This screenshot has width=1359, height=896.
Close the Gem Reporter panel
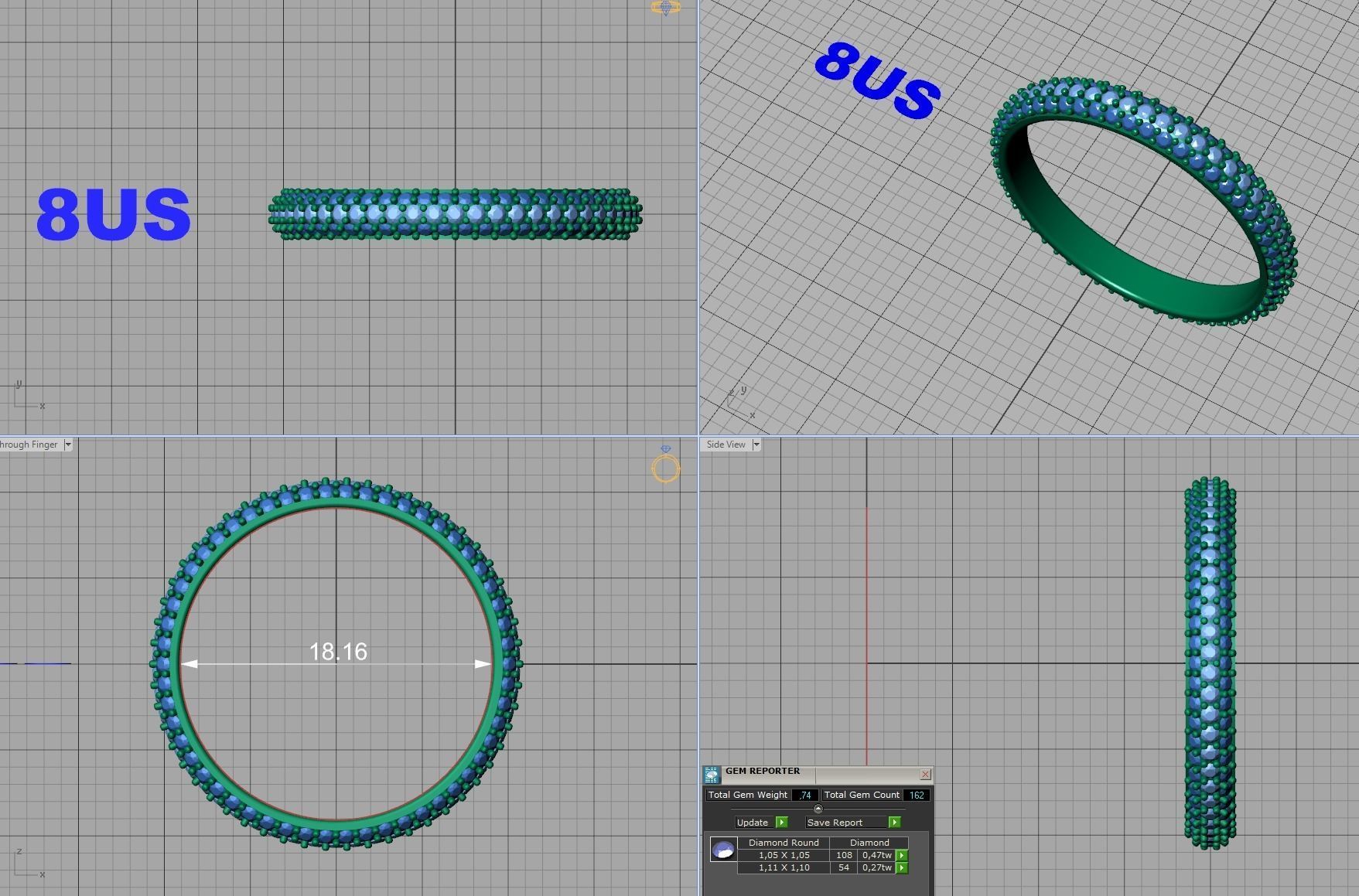[x=925, y=775]
